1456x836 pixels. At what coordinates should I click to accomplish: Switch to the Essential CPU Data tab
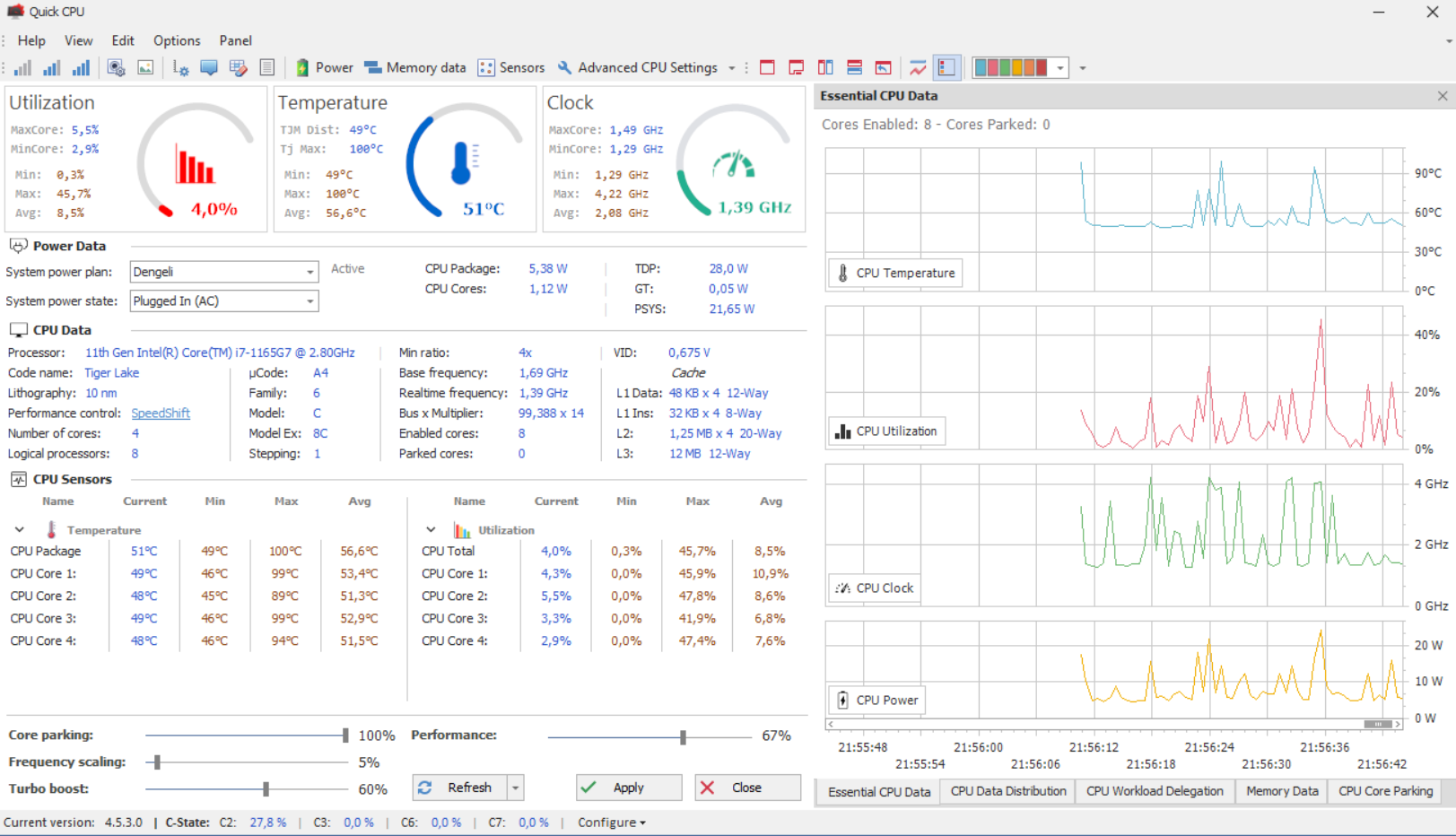[x=879, y=792]
